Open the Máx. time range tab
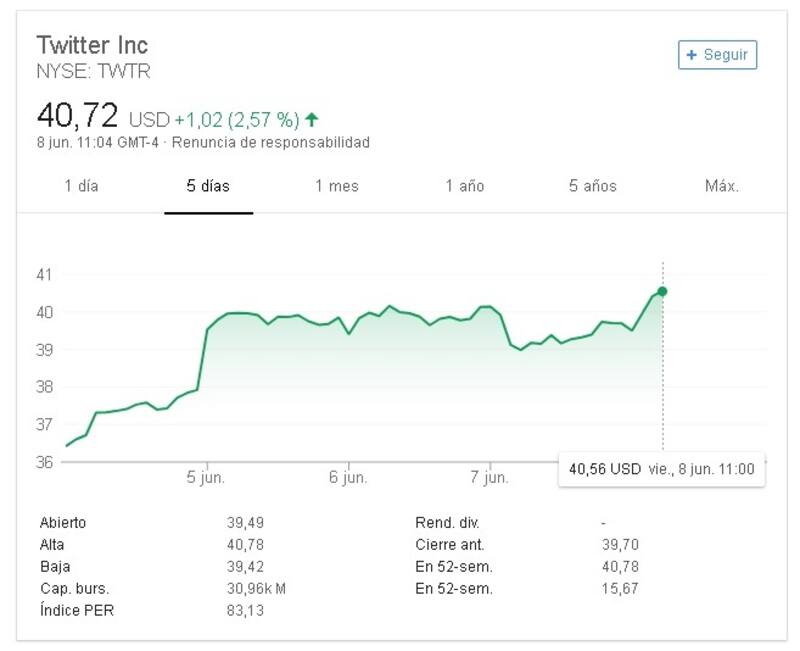The image size is (800, 651). pyautogui.click(x=721, y=186)
